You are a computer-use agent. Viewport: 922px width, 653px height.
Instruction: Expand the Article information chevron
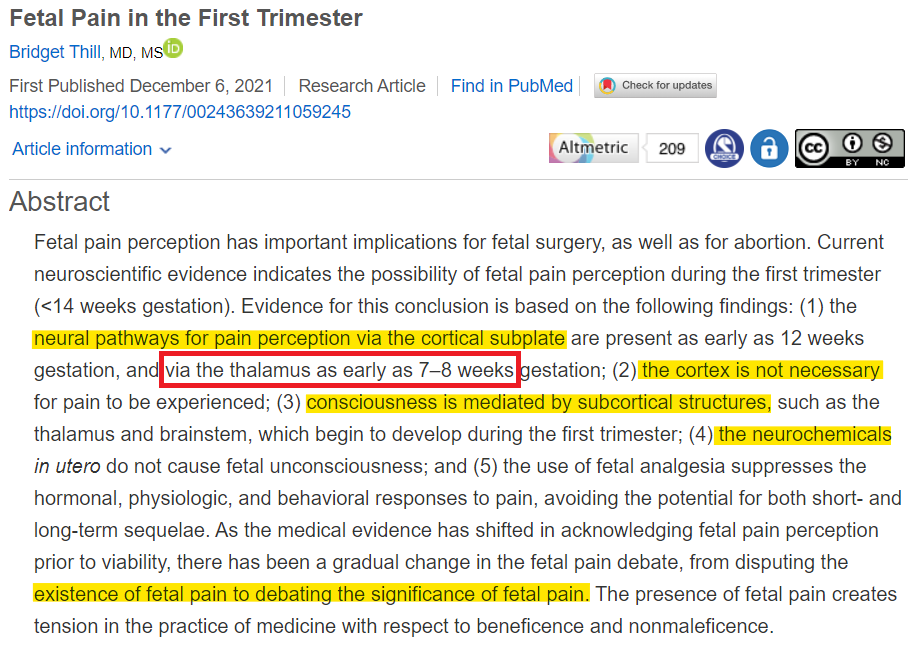point(166,150)
